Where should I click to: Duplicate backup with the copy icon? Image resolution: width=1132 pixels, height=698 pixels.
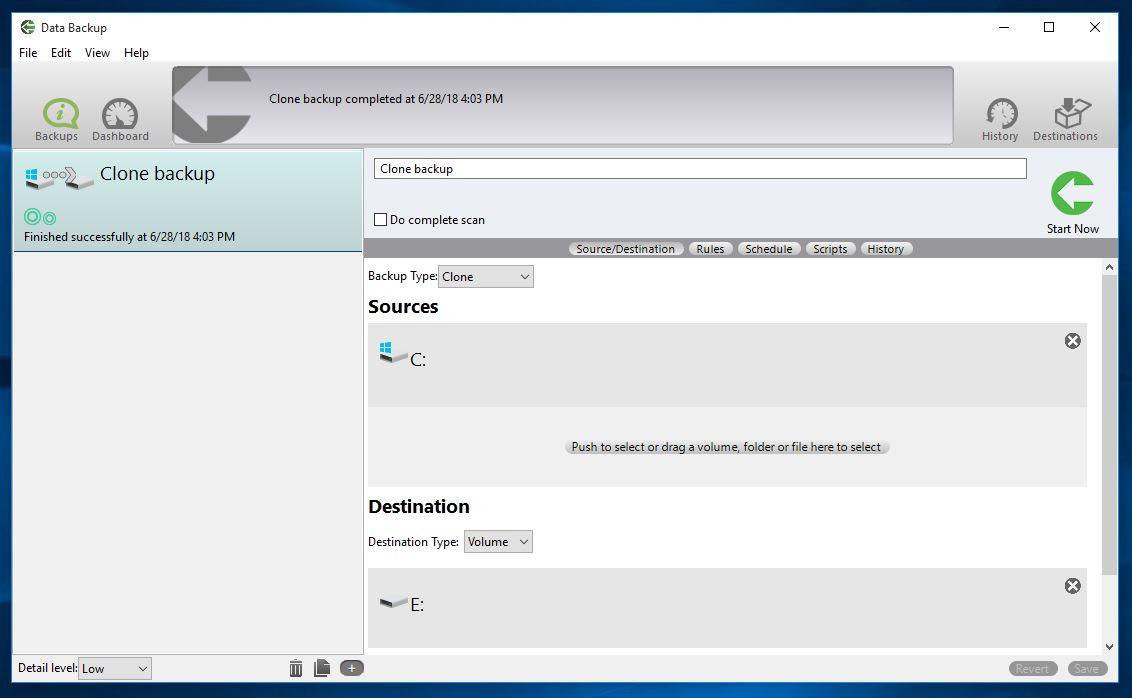tap(322, 668)
